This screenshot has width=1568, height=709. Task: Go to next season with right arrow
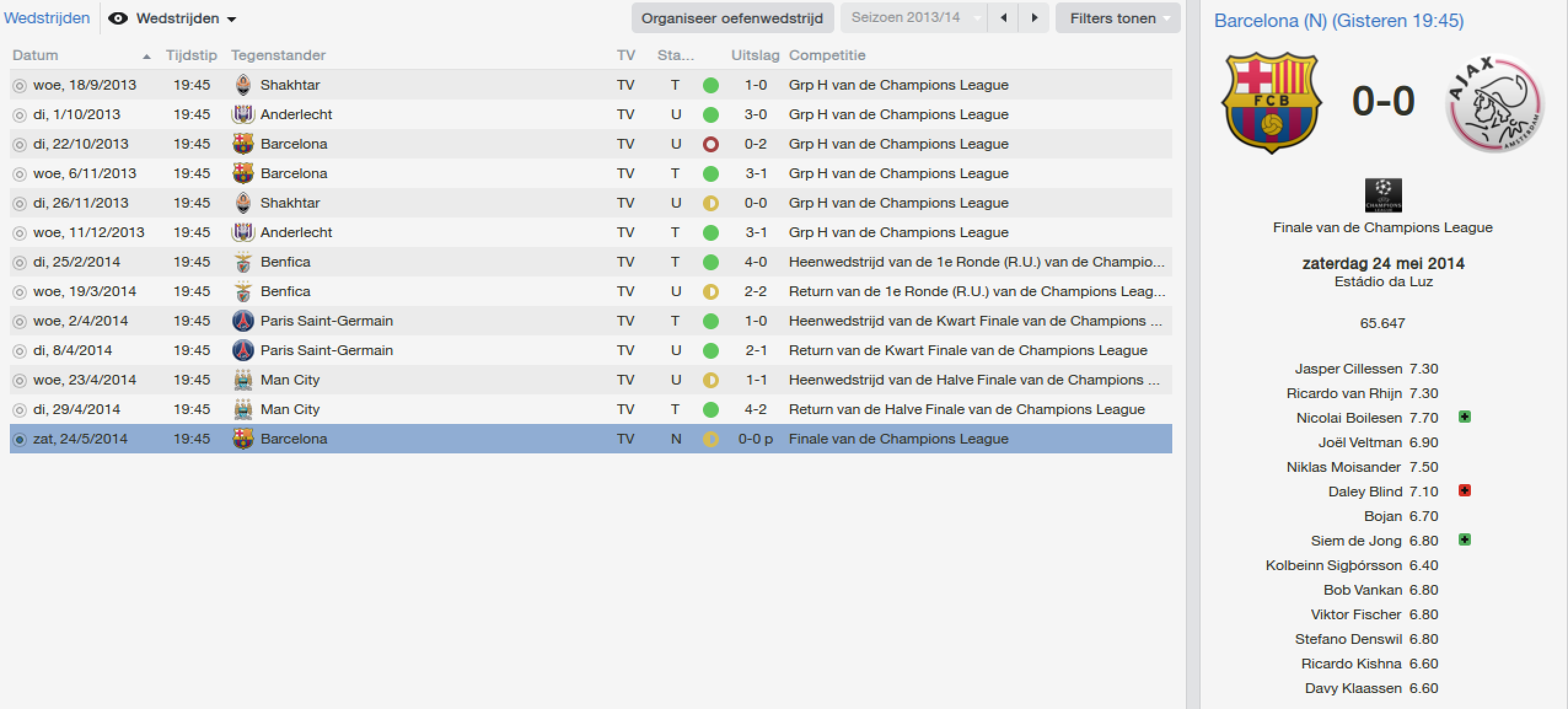pos(1034,18)
